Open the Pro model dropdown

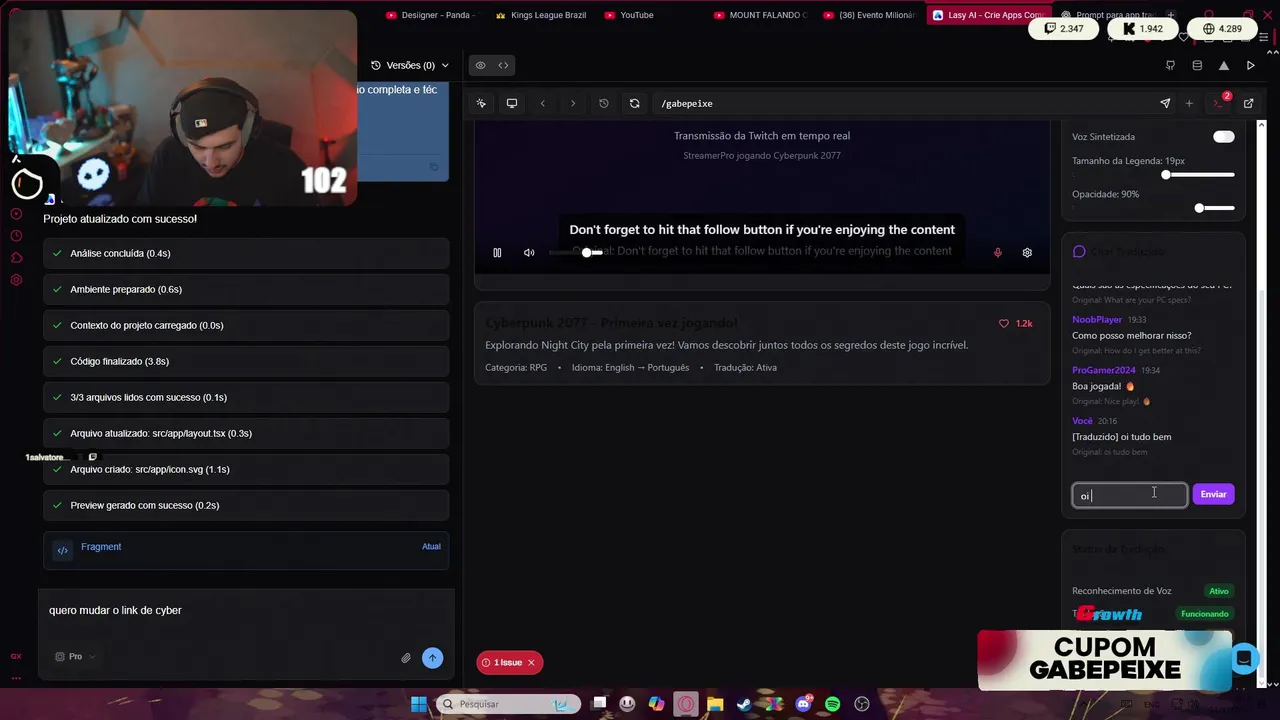pyautogui.click(x=75, y=657)
